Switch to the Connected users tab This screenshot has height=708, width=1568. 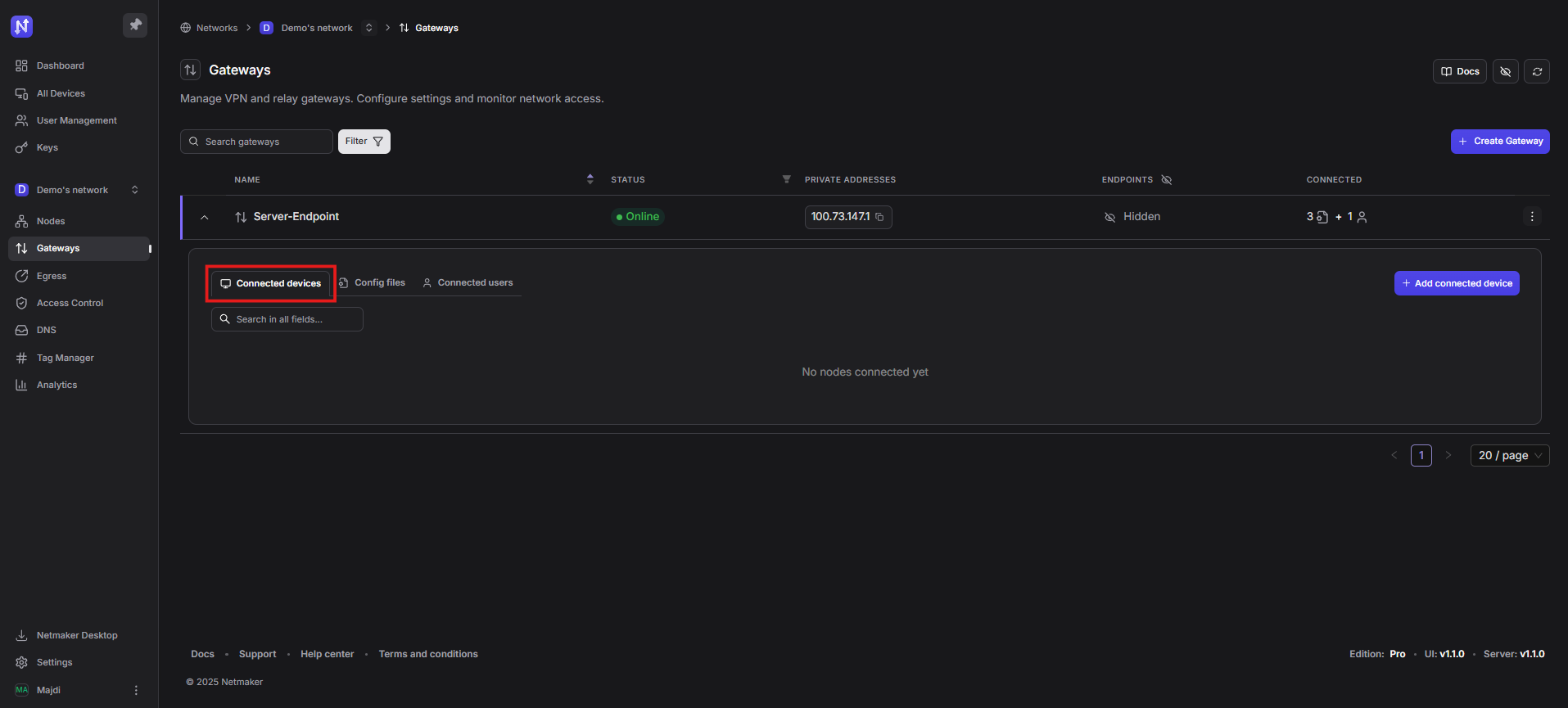pyautogui.click(x=468, y=282)
